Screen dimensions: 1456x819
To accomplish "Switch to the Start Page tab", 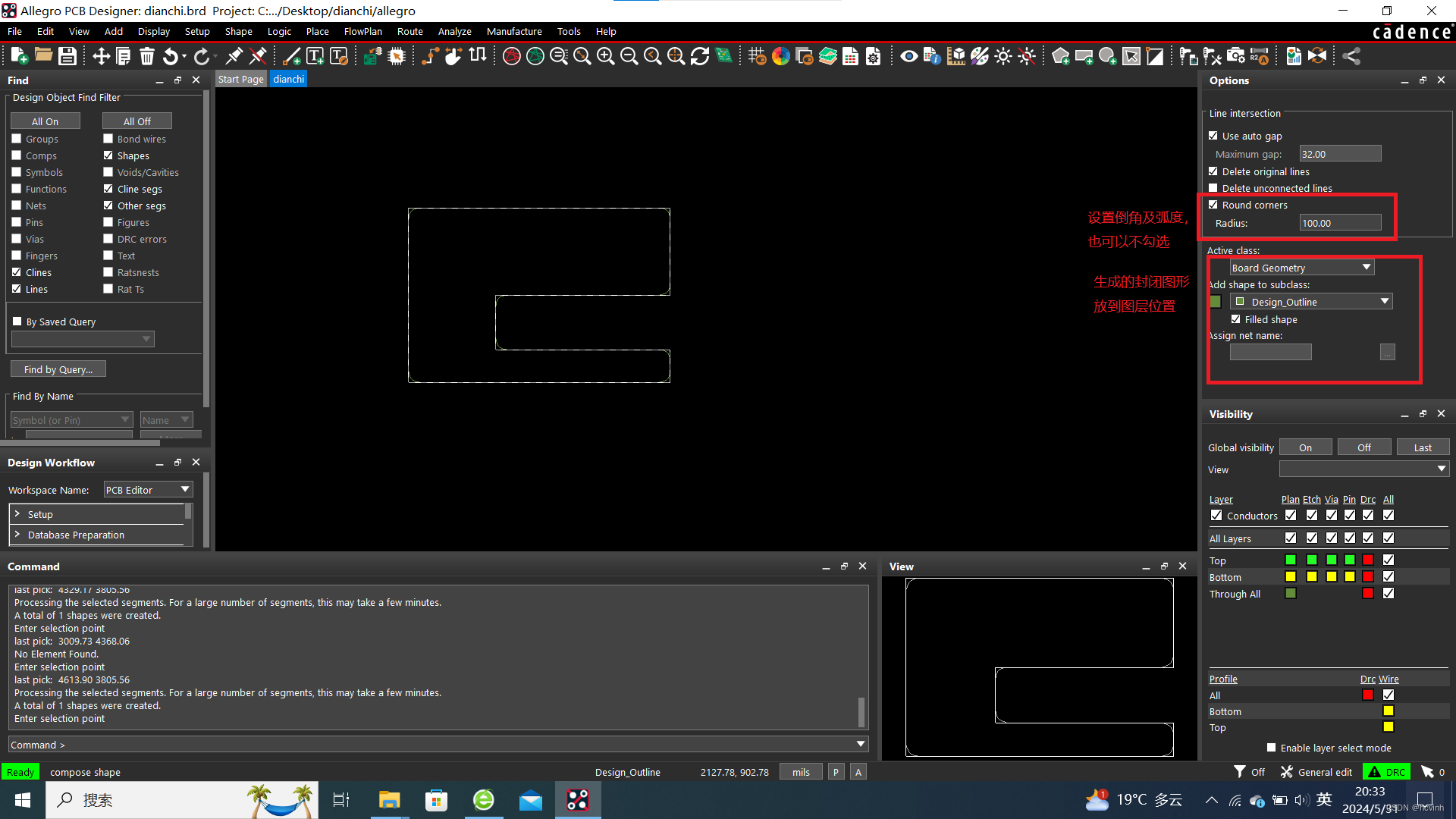I will click(240, 79).
